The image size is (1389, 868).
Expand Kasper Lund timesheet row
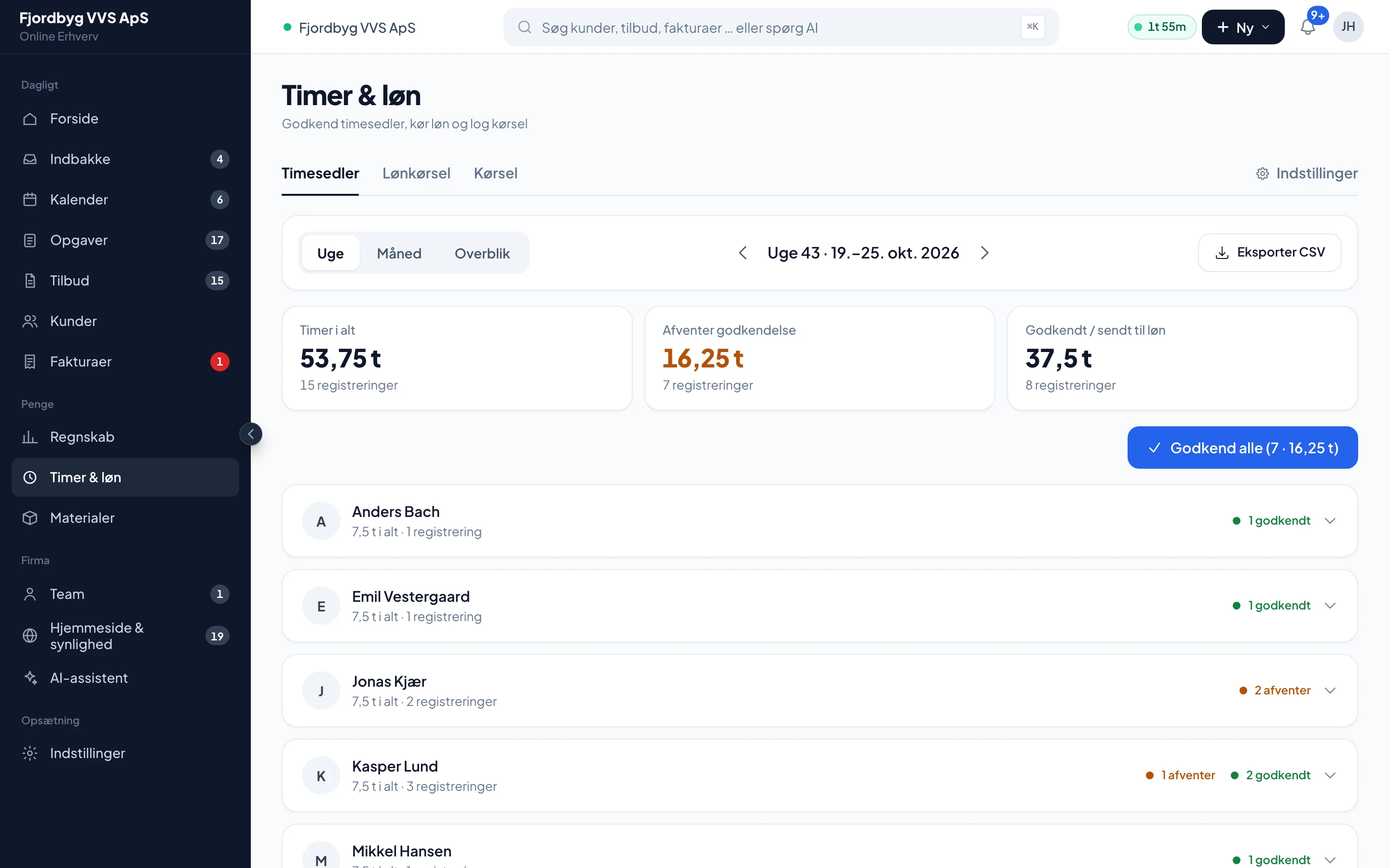pos(819,775)
